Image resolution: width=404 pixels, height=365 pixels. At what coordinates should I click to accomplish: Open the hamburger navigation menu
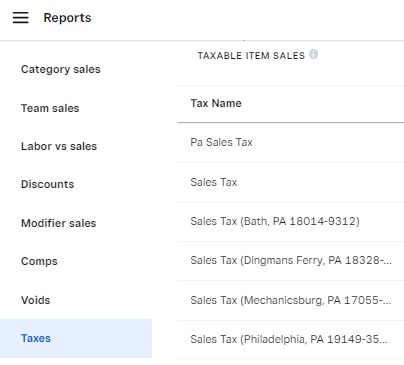[21, 18]
